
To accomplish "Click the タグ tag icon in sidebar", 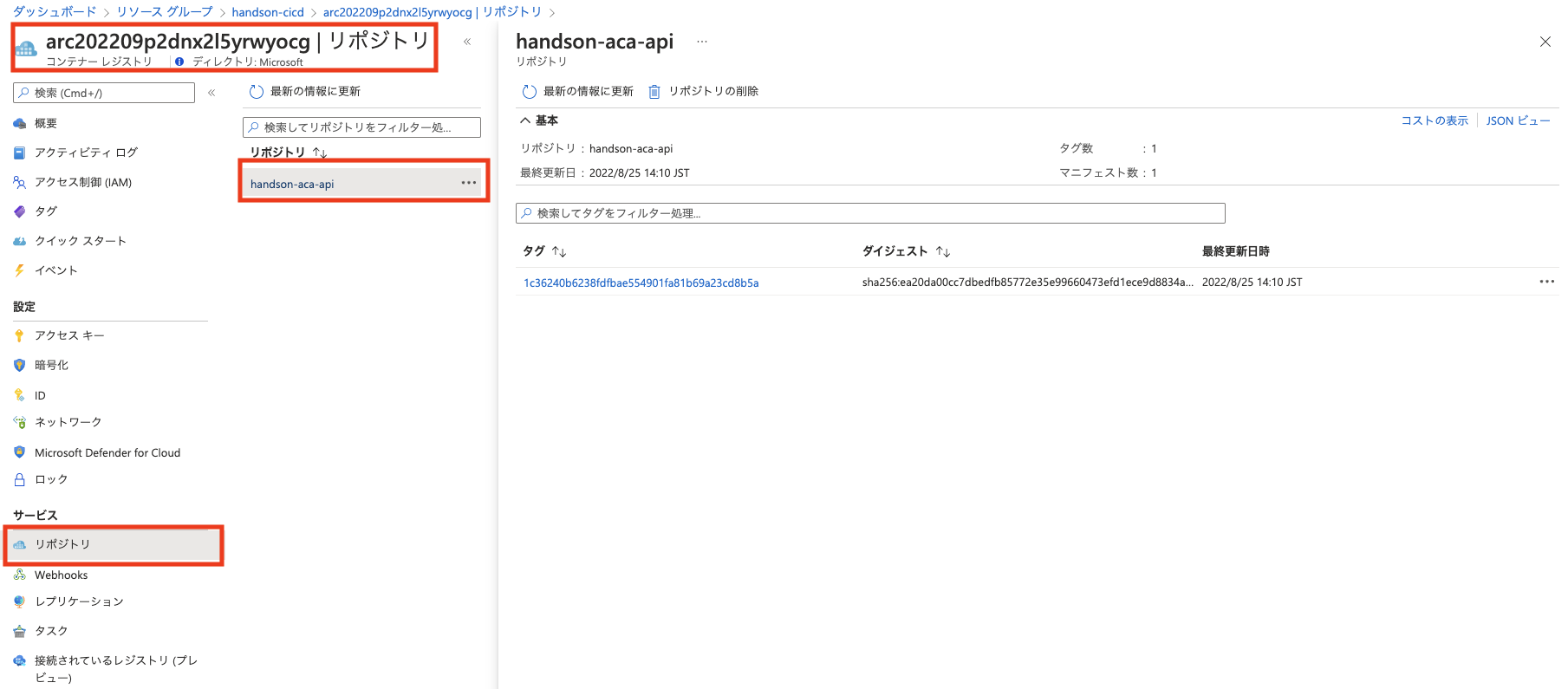I will 19,211.
